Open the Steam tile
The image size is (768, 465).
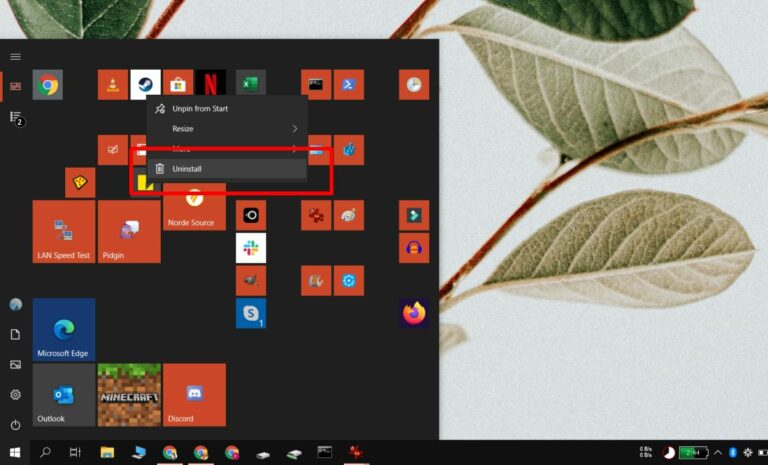click(145, 85)
